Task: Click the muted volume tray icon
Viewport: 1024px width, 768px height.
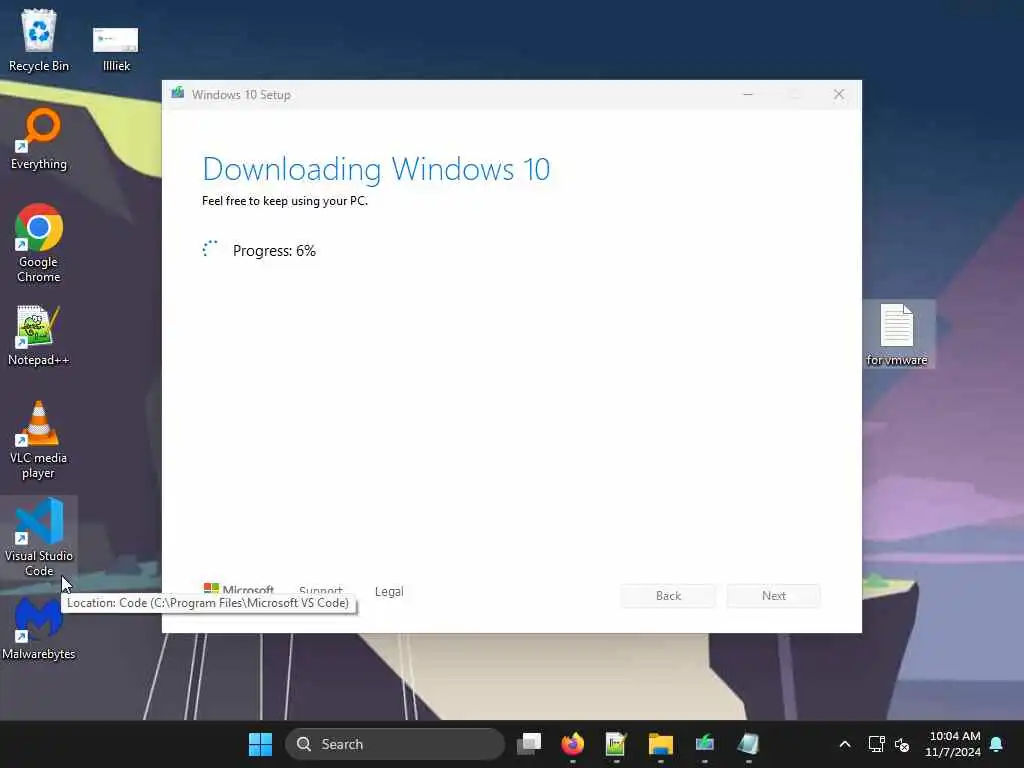Action: click(x=902, y=744)
